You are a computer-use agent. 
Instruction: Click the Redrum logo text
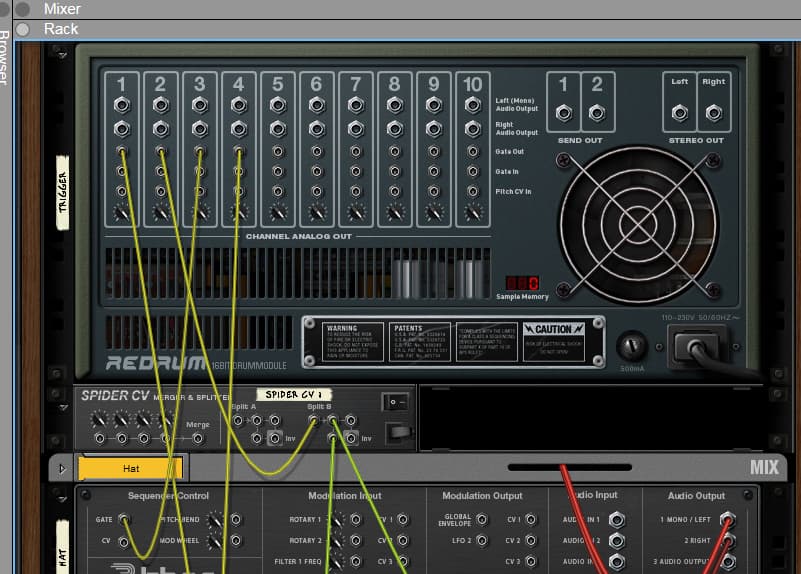156,363
